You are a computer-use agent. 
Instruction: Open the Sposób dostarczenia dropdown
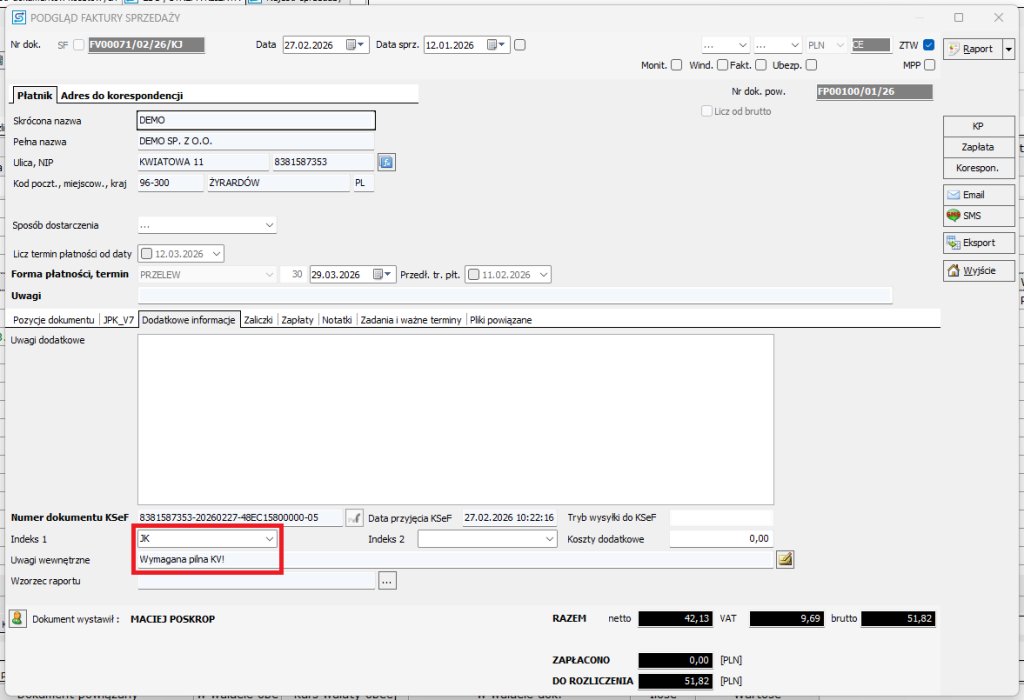click(x=269, y=226)
